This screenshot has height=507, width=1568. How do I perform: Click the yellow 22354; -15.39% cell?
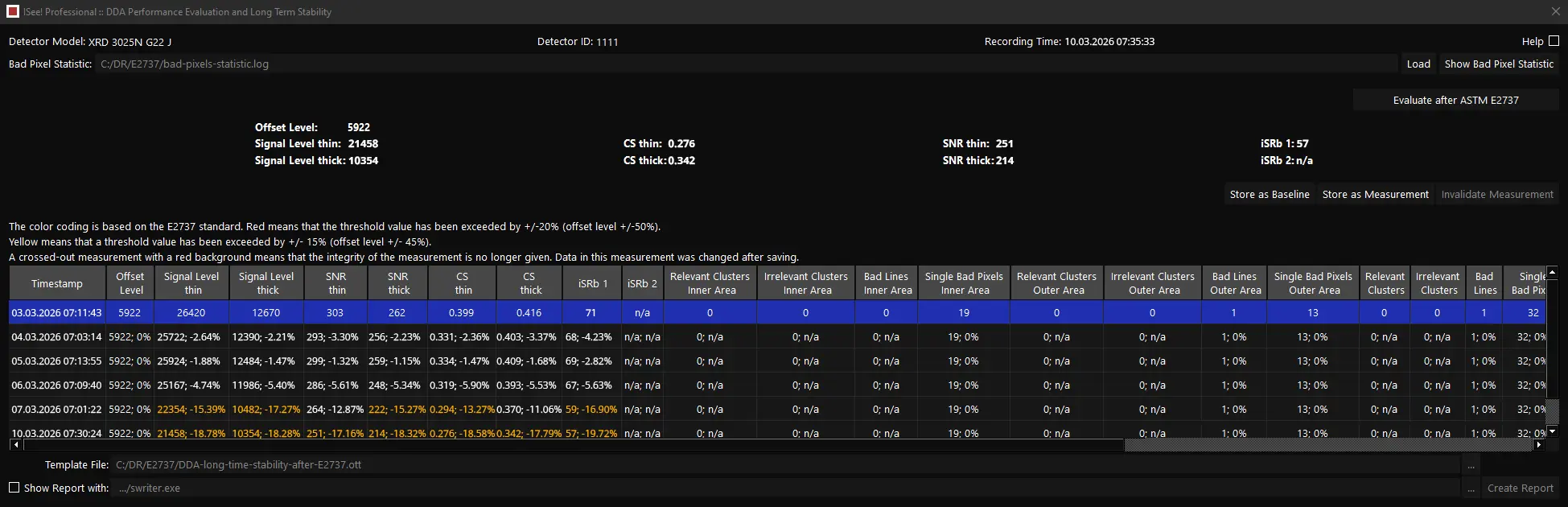pyautogui.click(x=191, y=409)
